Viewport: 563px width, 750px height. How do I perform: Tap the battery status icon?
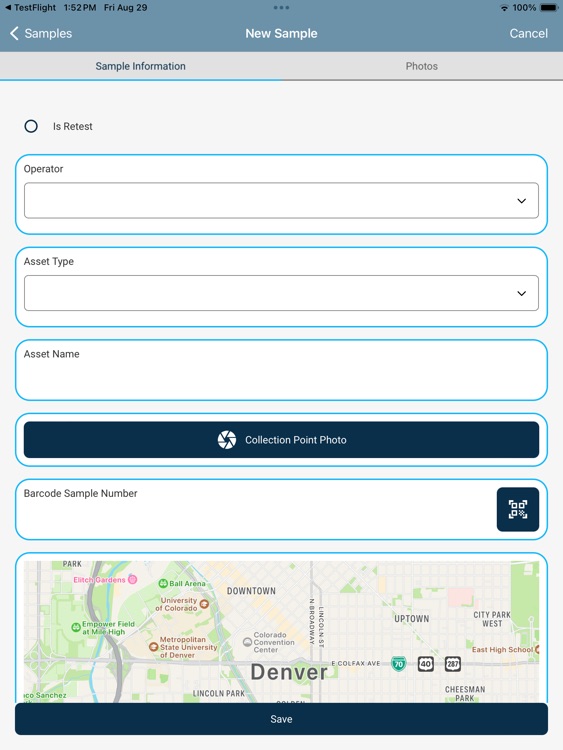pos(549,8)
